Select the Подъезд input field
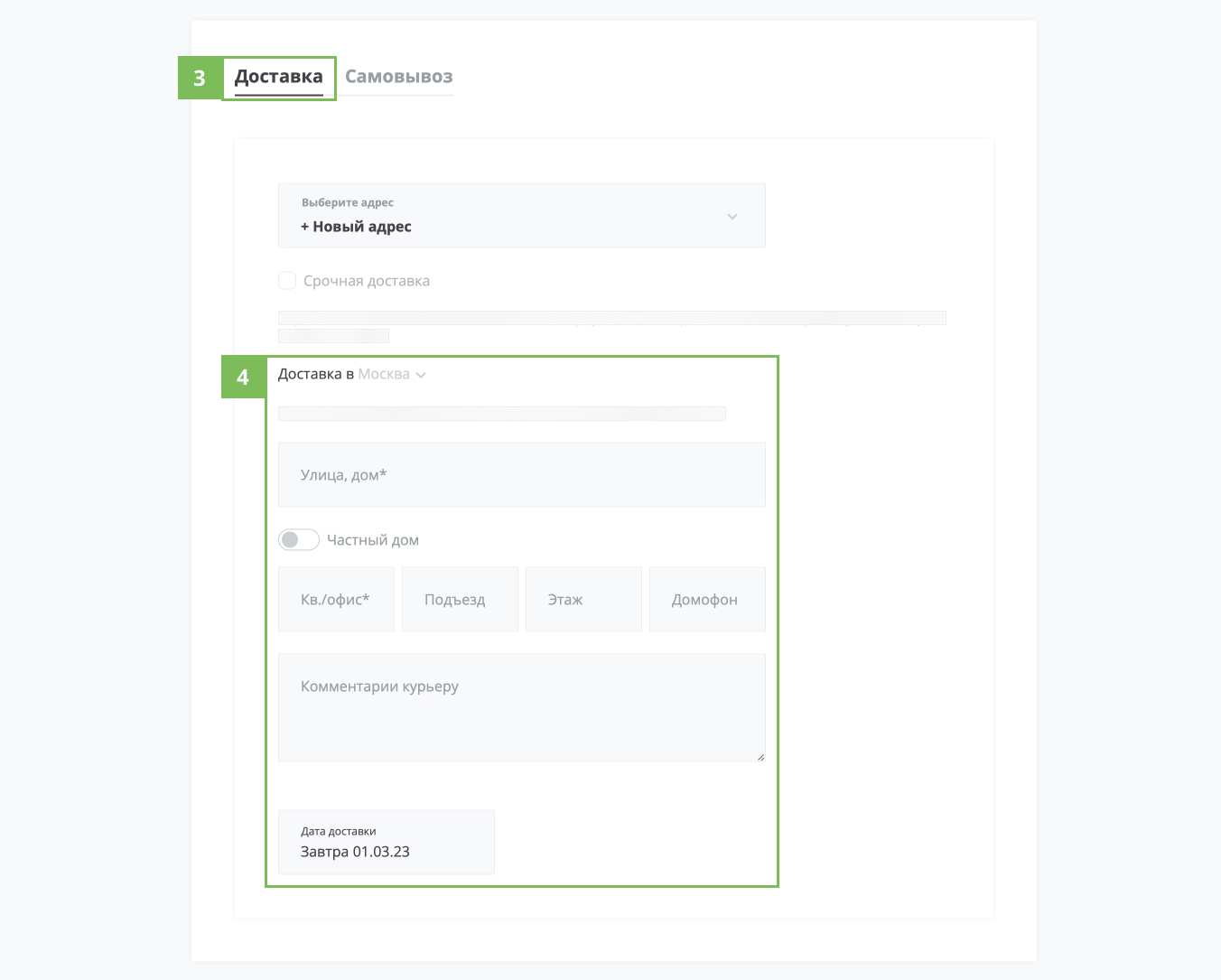The width and height of the screenshot is (1221, 980). pyautogui.click(x=460, y=600)
